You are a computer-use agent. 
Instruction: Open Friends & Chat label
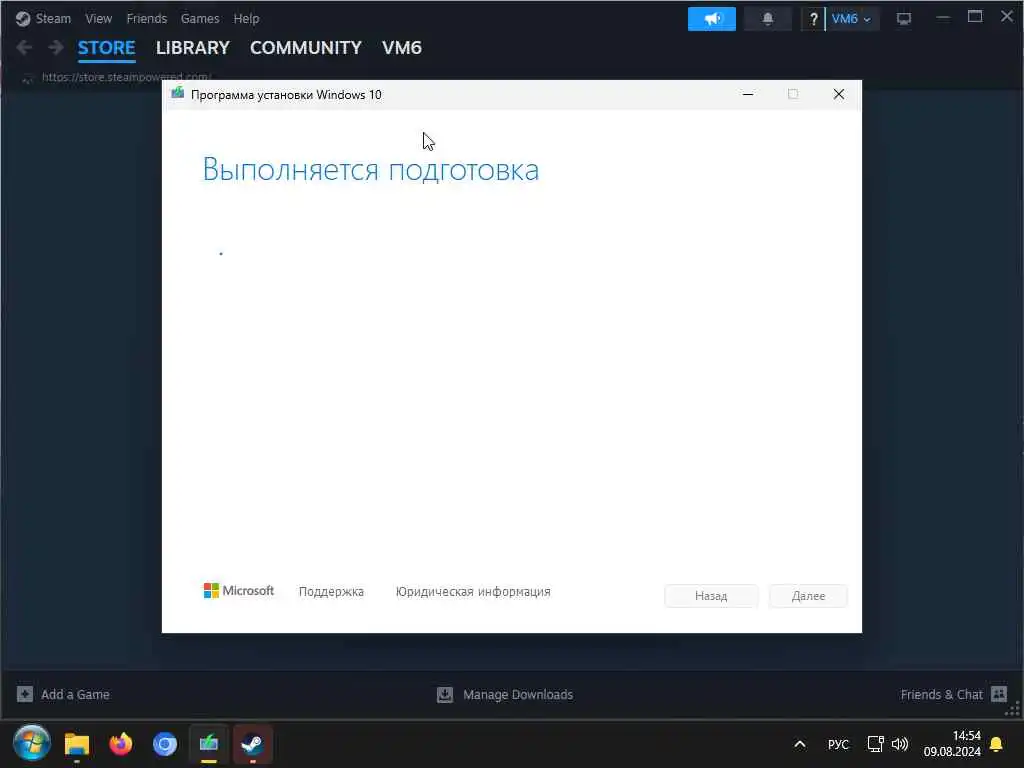click(941, 694)
